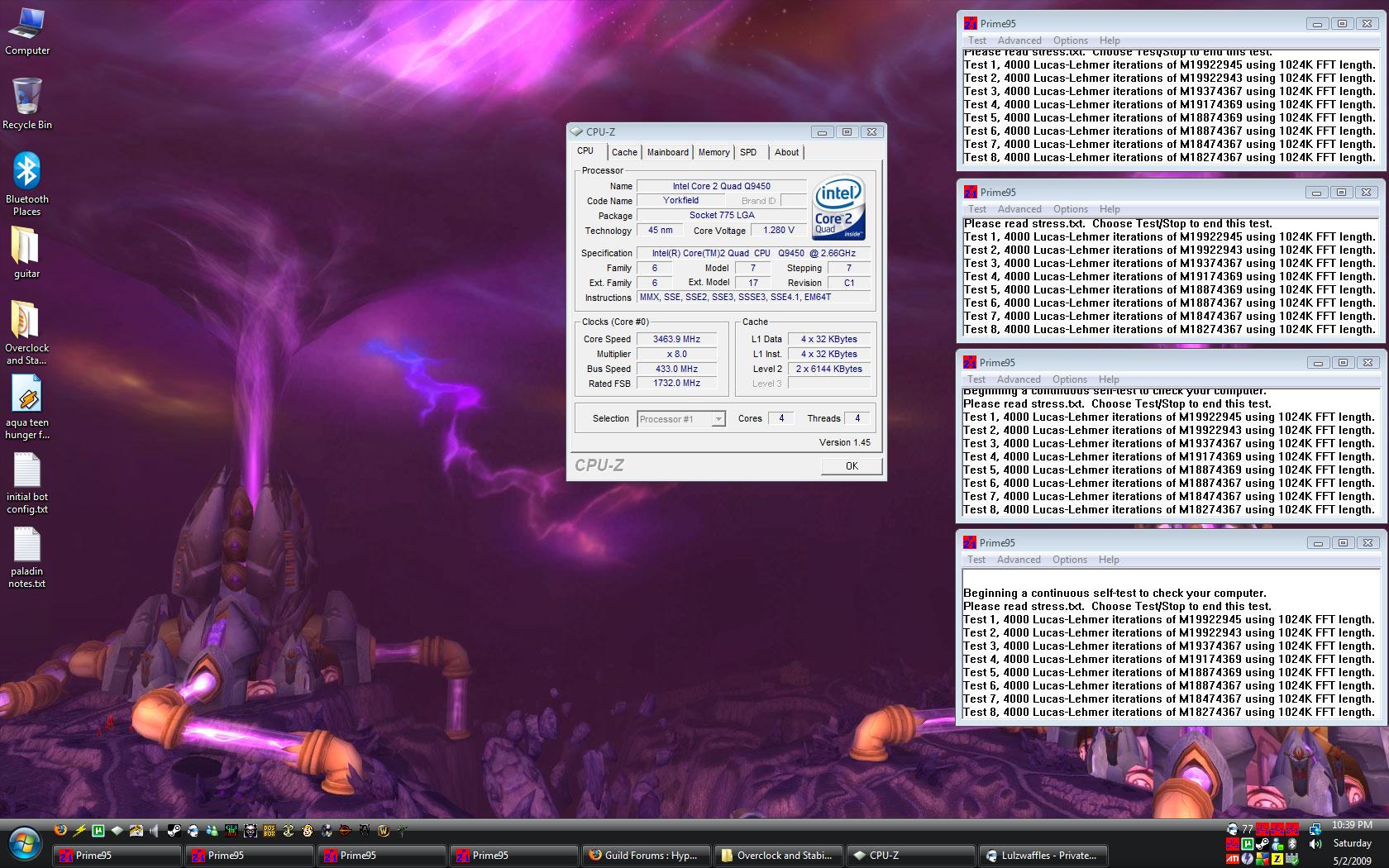Open the Windows Start orb
The width and height of the screenshot is (1389, 868).
pos(26,844)
